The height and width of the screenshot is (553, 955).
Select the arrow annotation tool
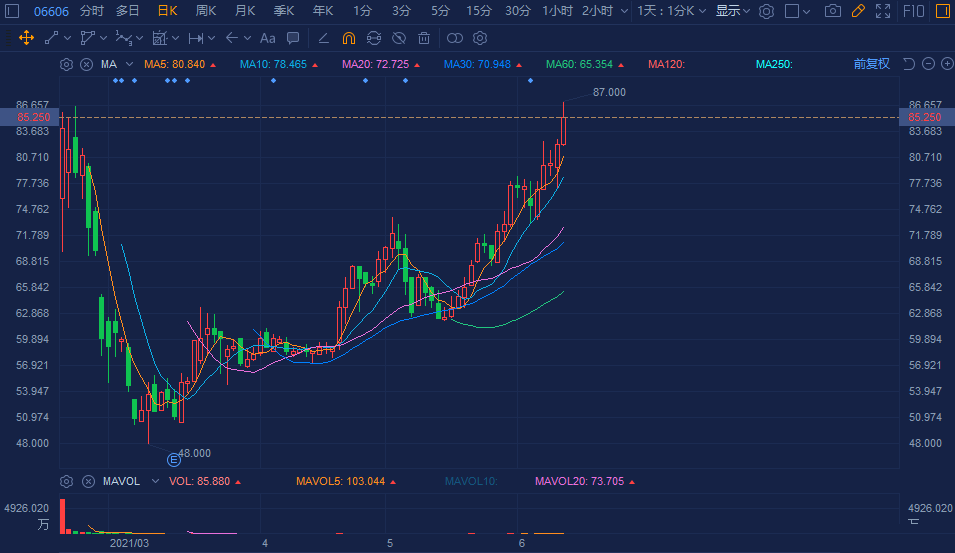pyautogui.click(x=231, y=38)
